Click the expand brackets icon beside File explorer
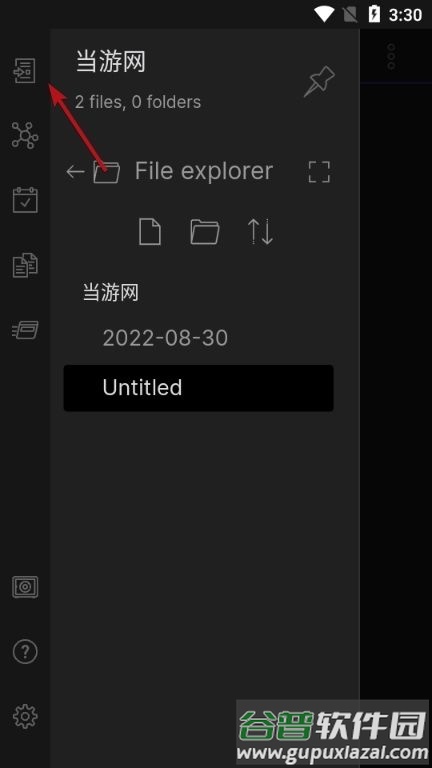Viewport: 432px width, 768px height. tap(319, 172)
